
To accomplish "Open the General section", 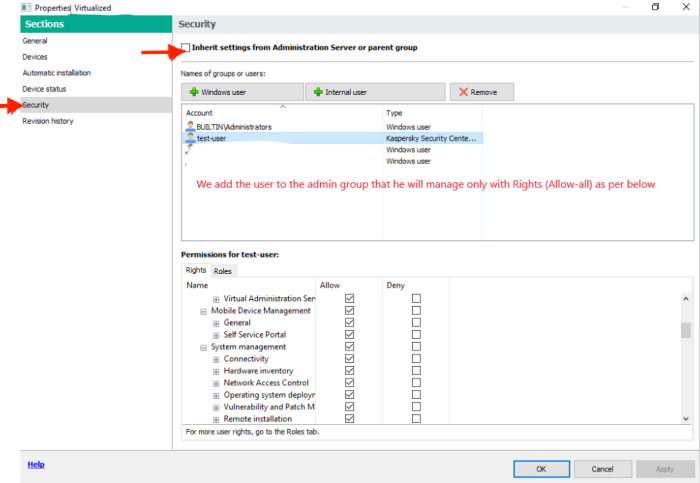I will tap(96, 41).
